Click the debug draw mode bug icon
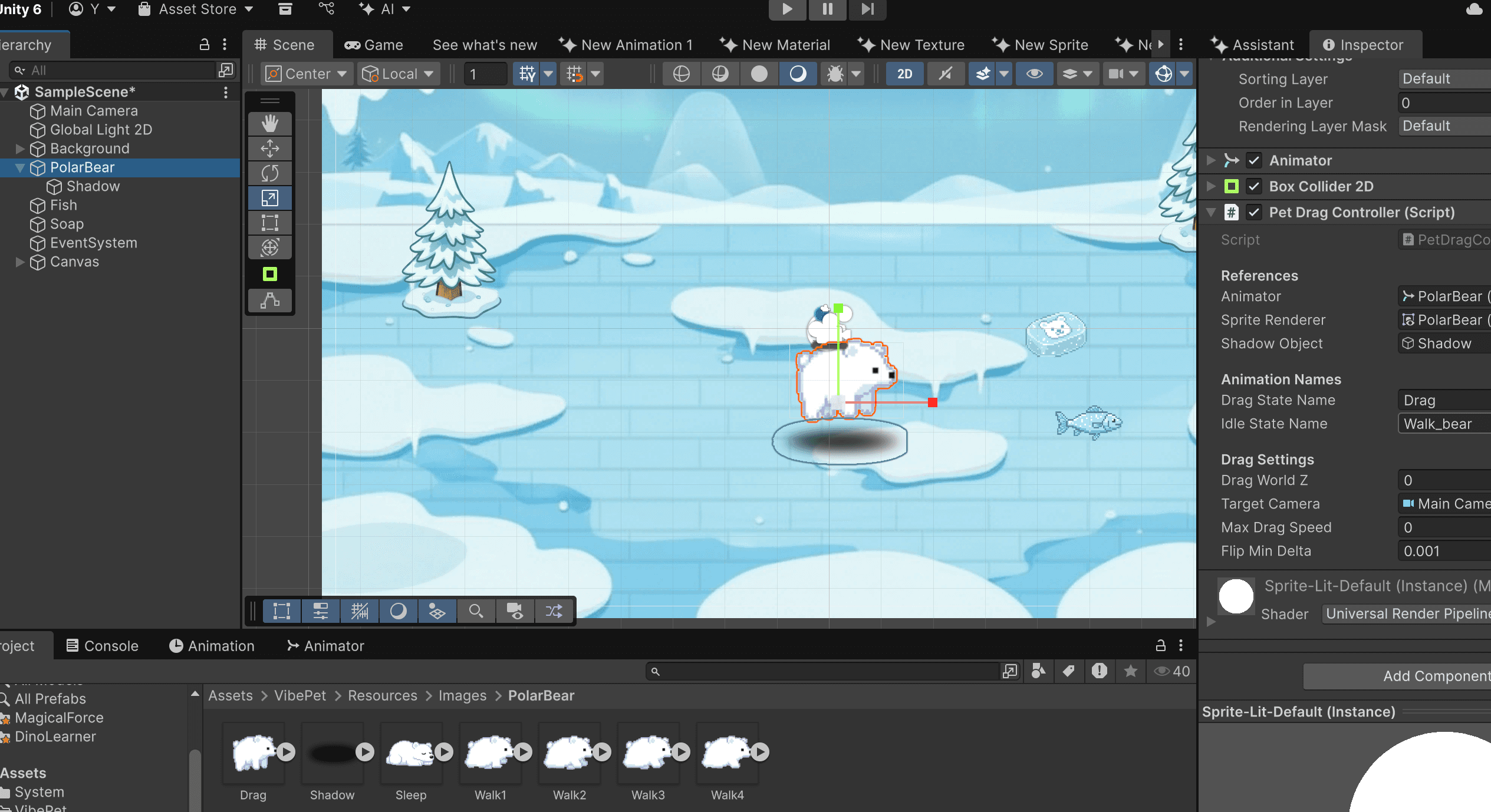This screenshot has height=812, width=1491. click(x=835, y=74)
